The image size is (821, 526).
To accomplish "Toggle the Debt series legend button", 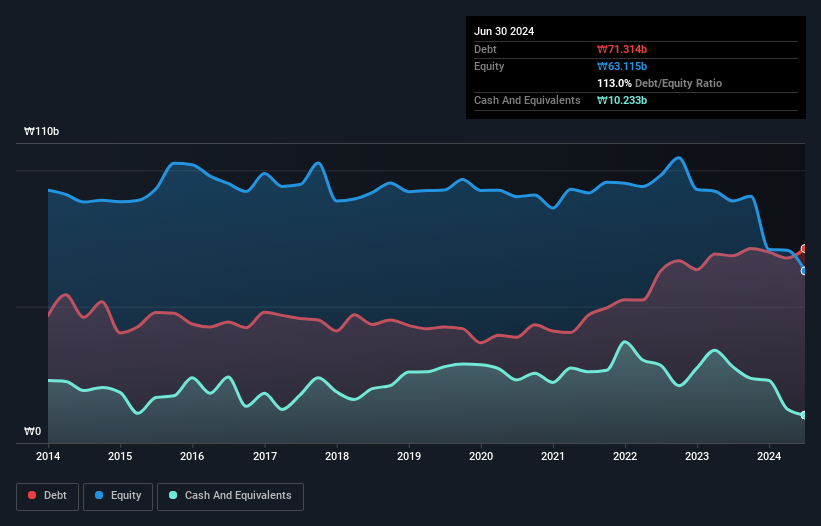I will (x=48, y=496).
